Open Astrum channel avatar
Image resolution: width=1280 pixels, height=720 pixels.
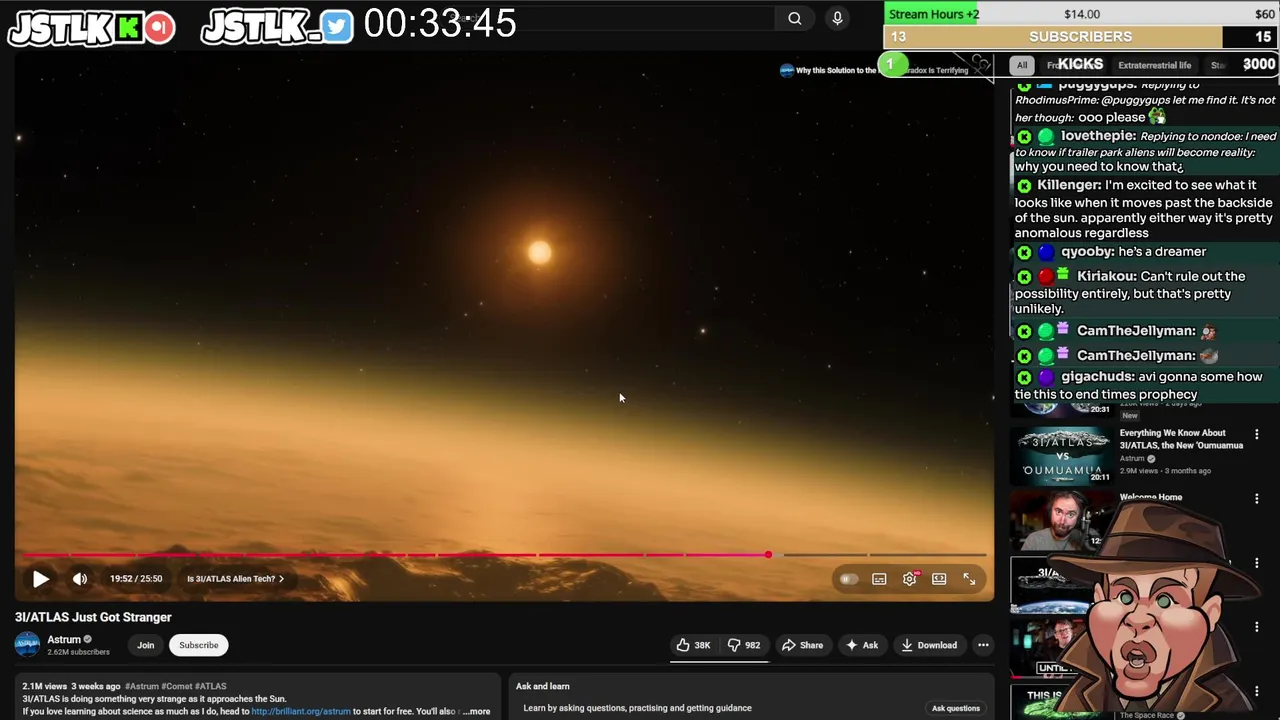point(27,645)
